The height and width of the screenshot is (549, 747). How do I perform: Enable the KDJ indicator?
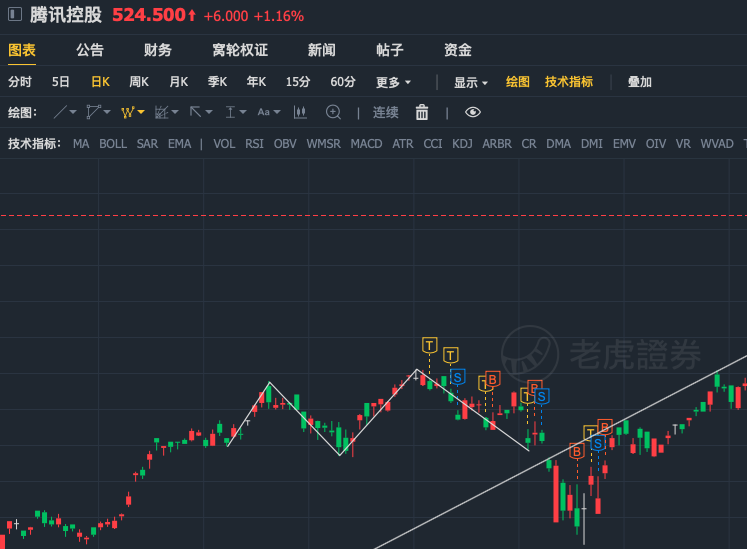click(x=462, y=143)
